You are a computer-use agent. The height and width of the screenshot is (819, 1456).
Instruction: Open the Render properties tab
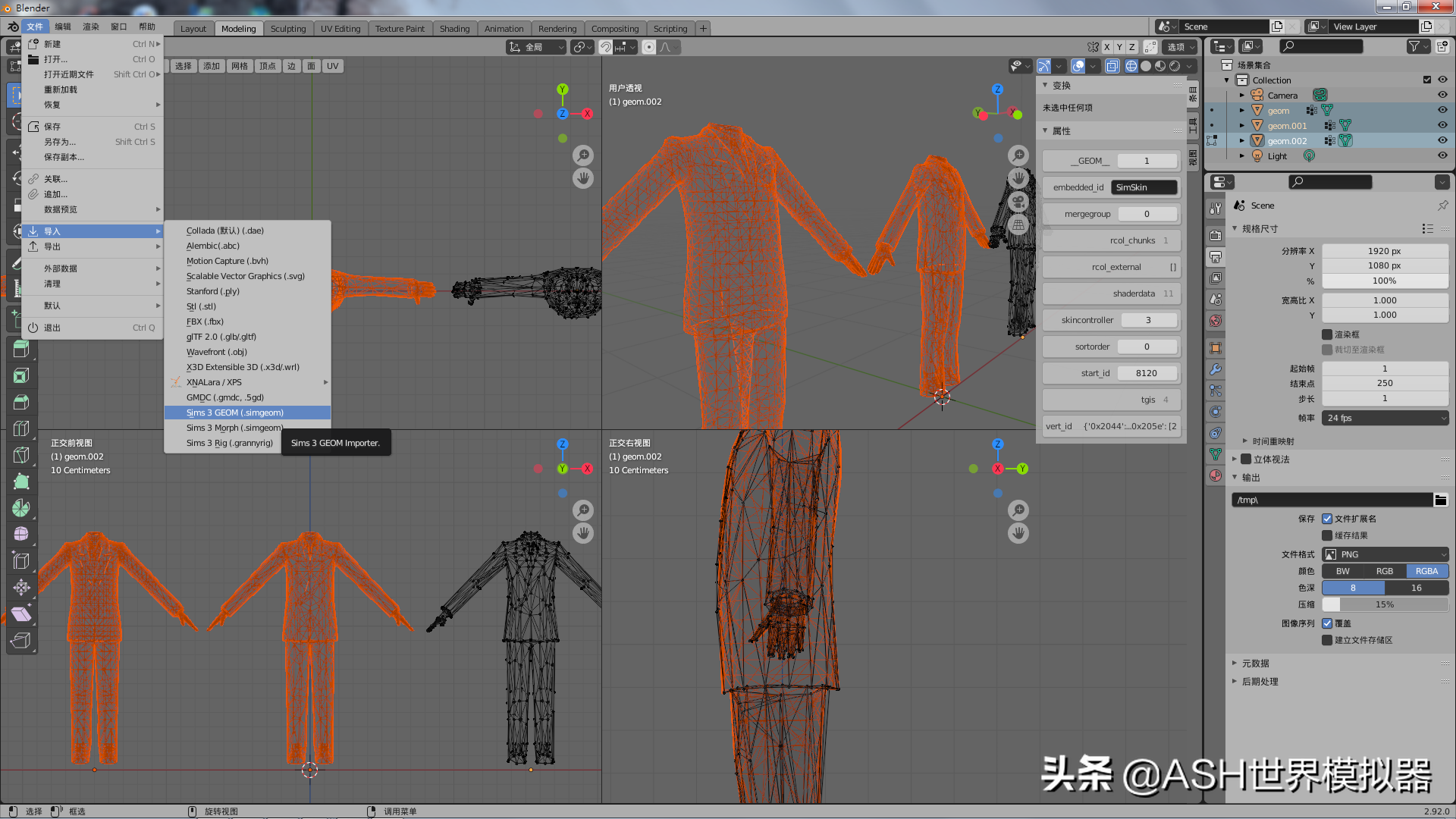(x=1216, y=235)
